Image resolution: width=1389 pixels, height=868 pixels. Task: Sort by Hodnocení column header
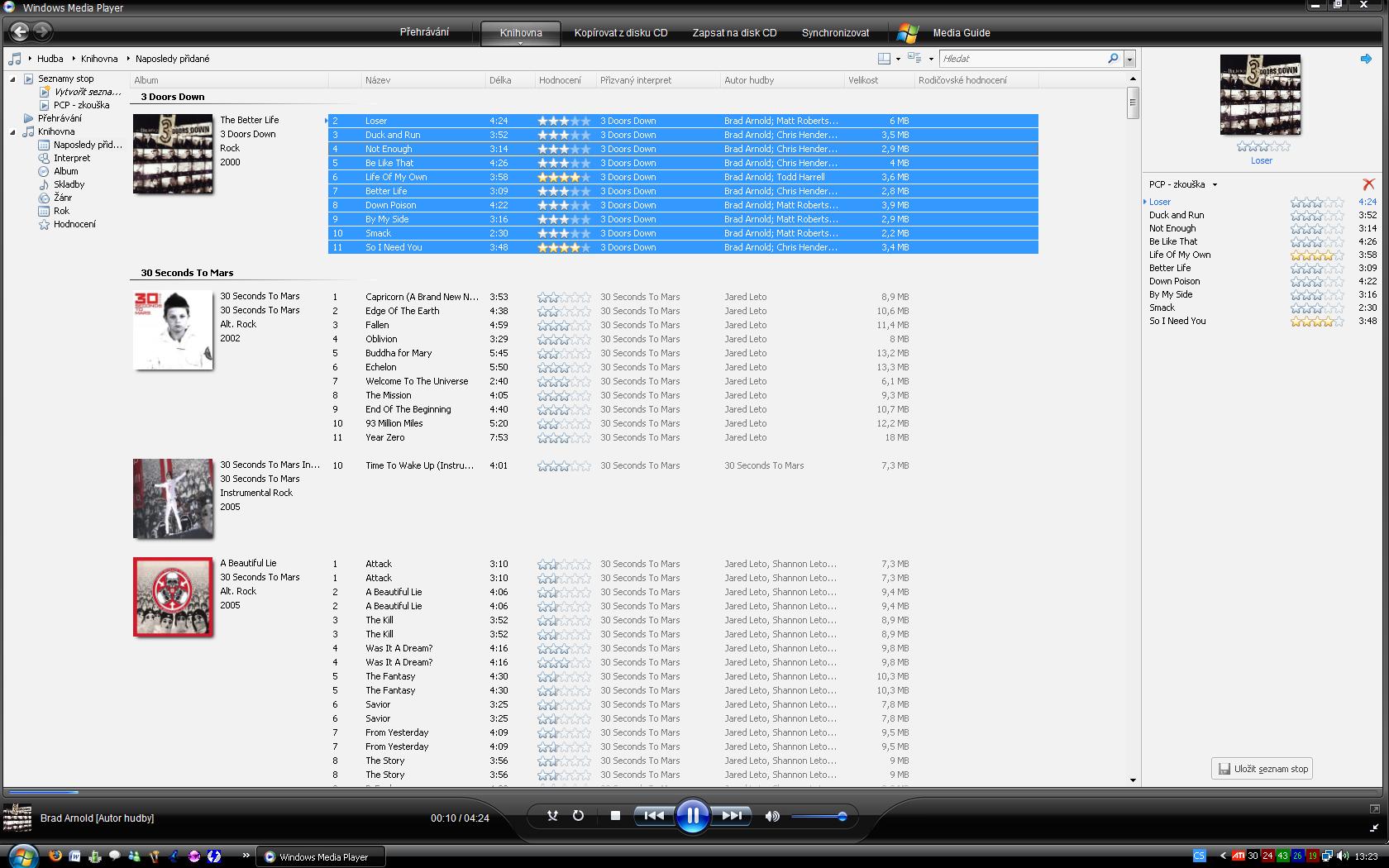565,80
